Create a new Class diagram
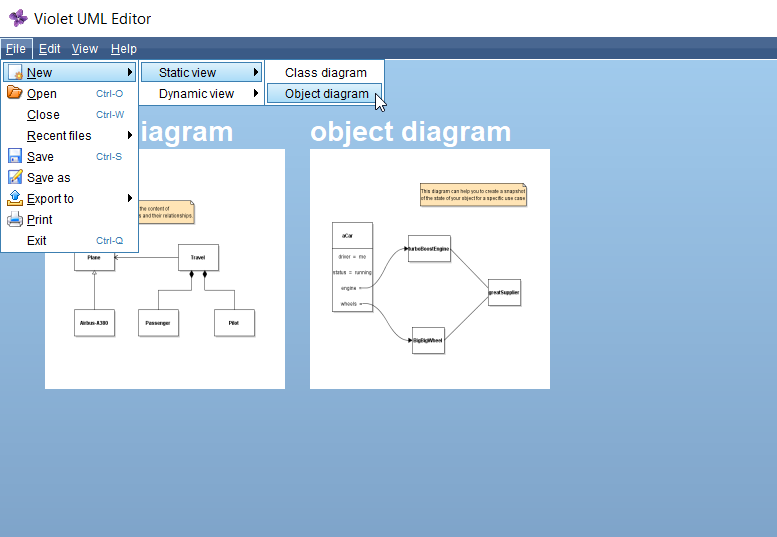777x537 pixels. [325, 72]
